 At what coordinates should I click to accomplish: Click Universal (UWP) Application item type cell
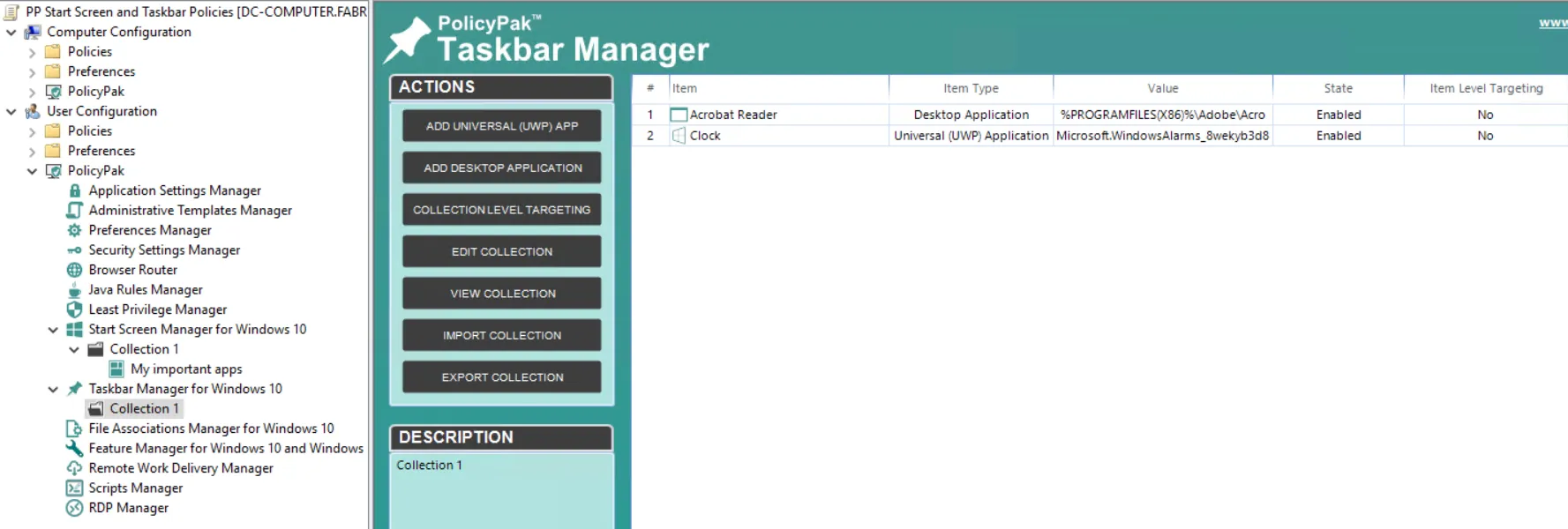(x=971, y=136)
